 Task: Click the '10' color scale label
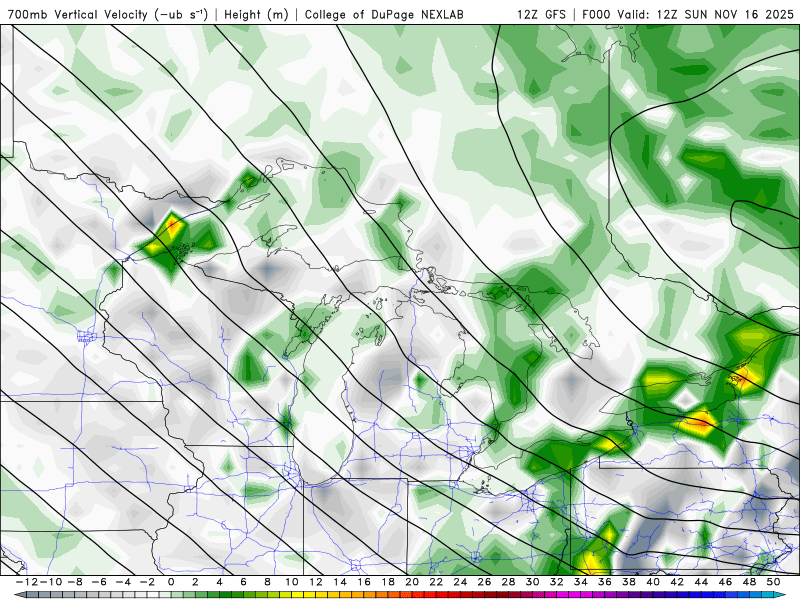(x=291, y=582)
